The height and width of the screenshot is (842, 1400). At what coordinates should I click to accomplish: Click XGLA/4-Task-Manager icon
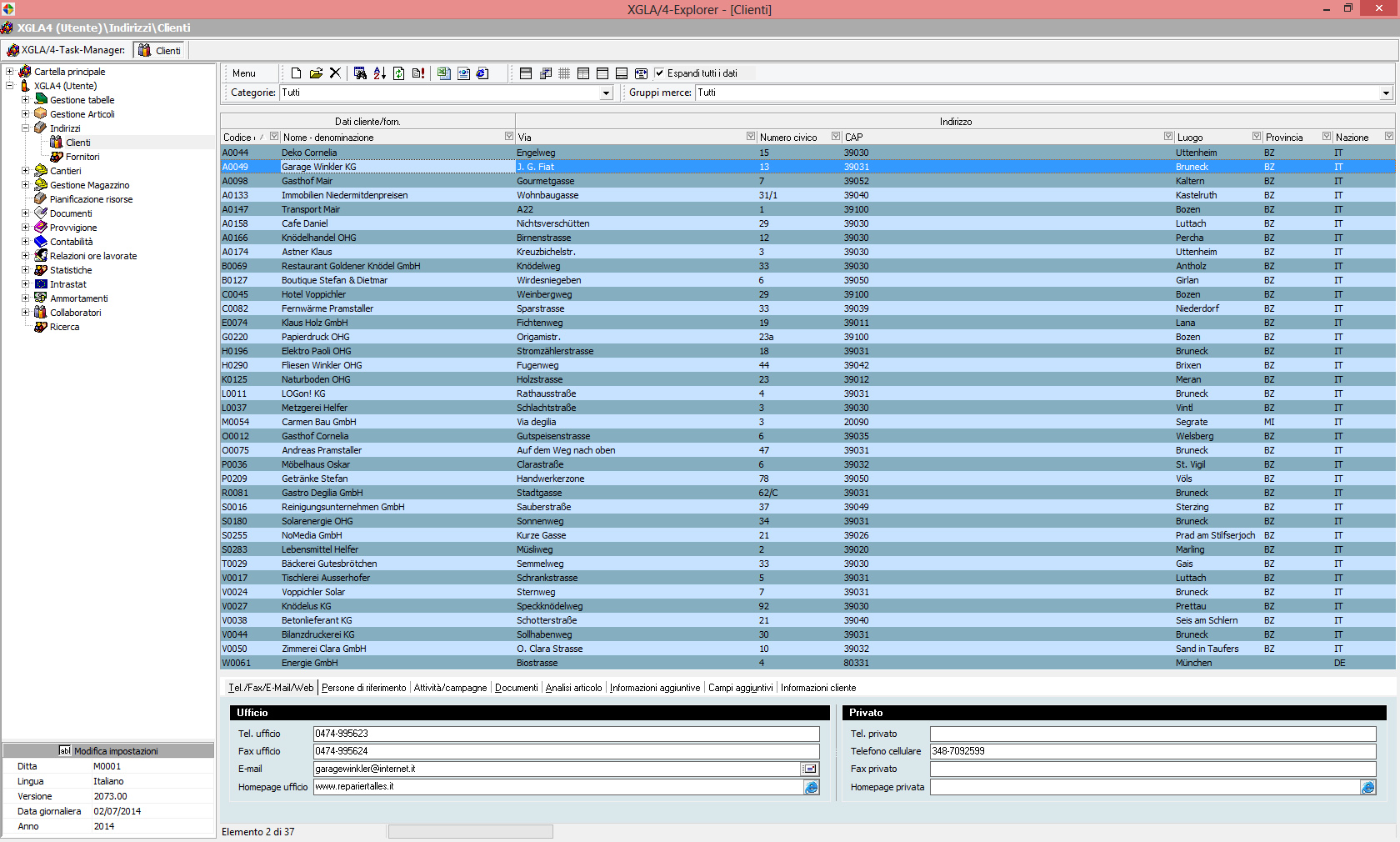click(x=12, y=50)
